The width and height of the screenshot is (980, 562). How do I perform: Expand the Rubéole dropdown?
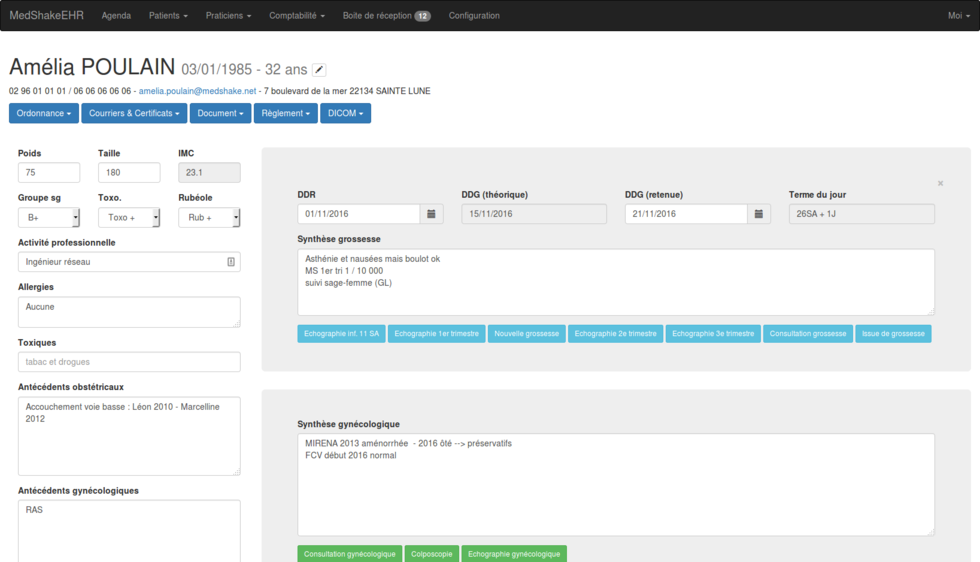pos(209,218)
